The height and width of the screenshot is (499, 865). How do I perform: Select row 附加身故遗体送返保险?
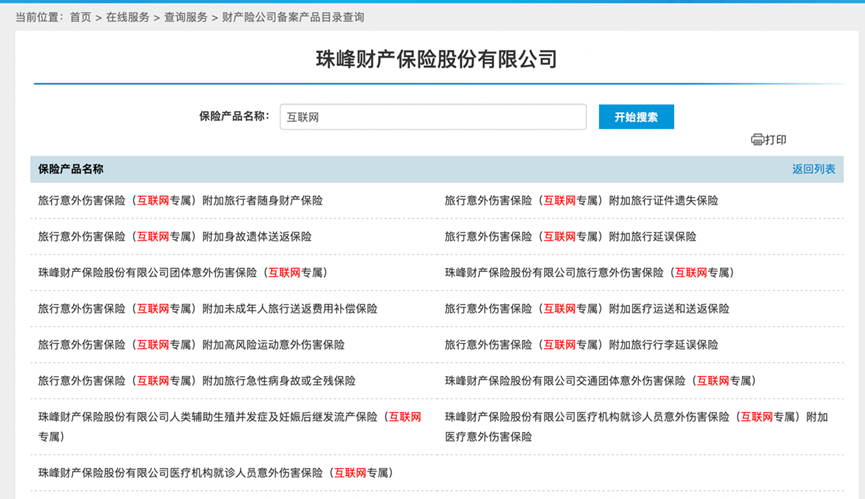175,237
